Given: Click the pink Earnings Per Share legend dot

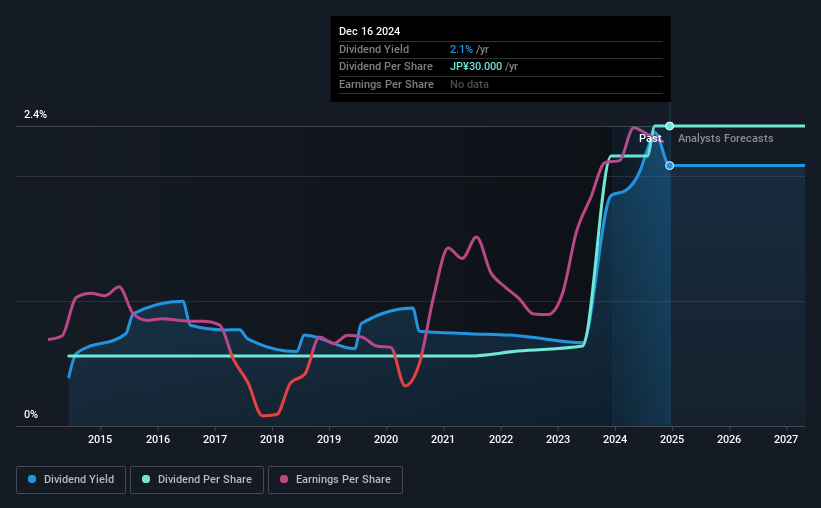Looking at the screenshot, I should click(284, 479).
